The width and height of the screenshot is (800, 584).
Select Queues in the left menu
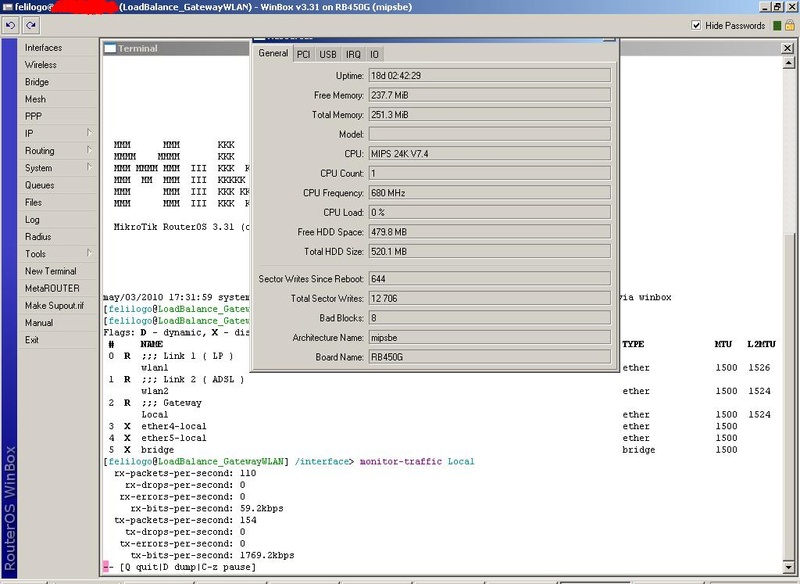tap(40, 185)
